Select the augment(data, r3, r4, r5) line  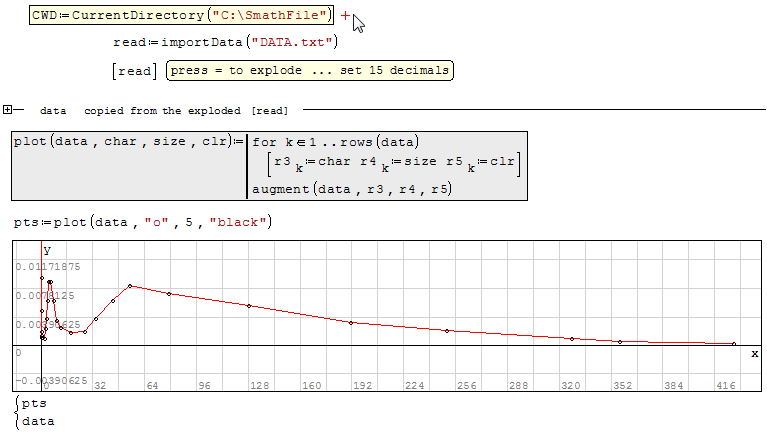click(350, 189)
